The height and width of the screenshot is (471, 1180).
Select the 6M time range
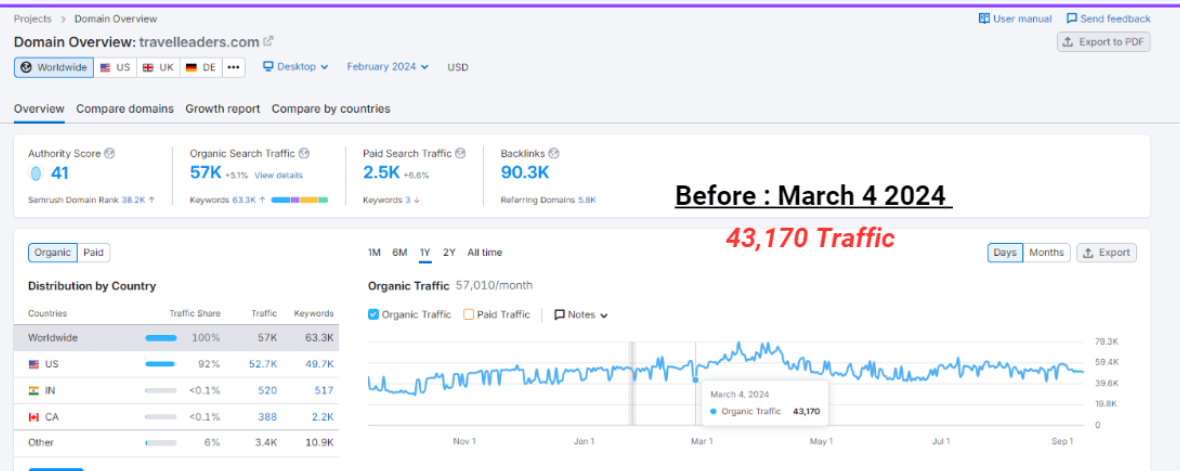[399, 253]
